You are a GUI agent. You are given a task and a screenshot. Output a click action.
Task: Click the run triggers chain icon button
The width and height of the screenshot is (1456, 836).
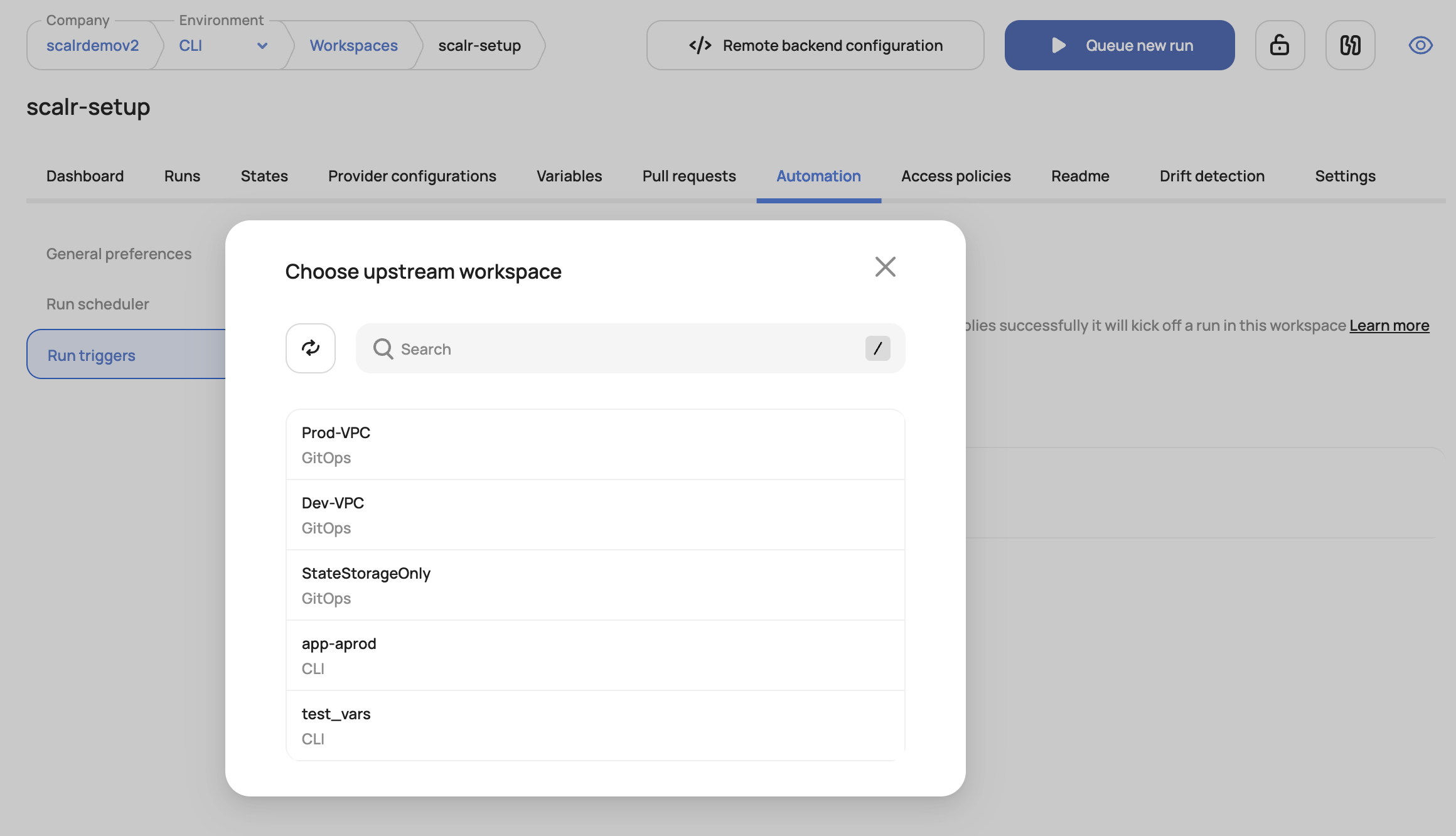point(1350,45)
